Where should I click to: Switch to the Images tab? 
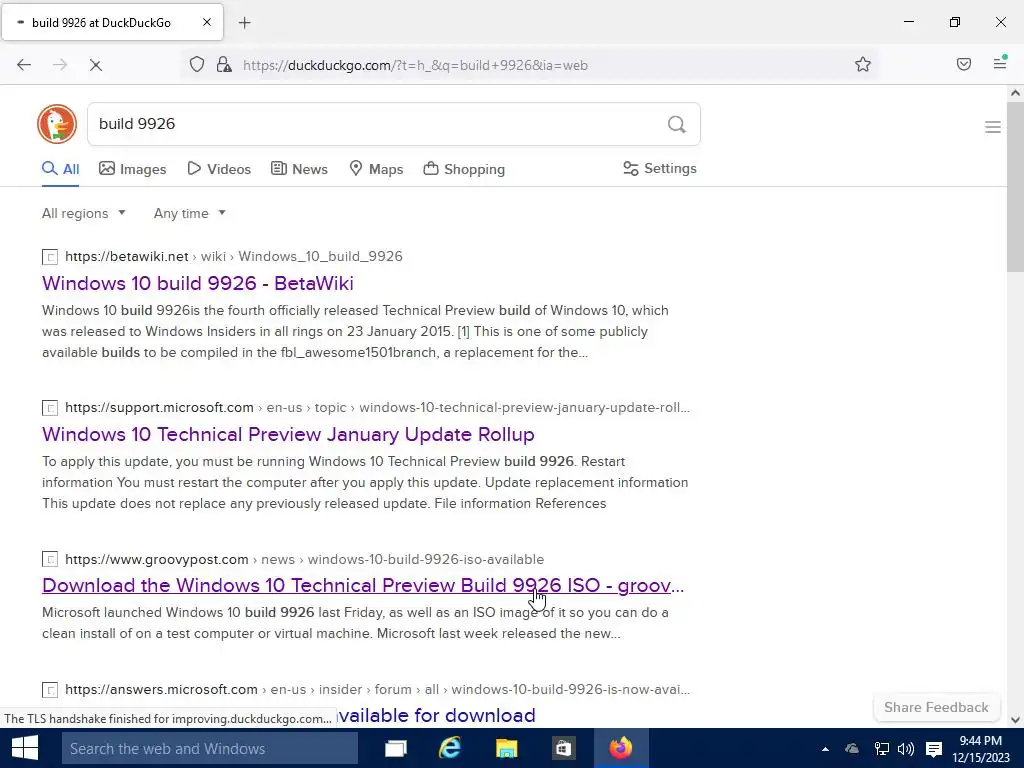(133, 169)
